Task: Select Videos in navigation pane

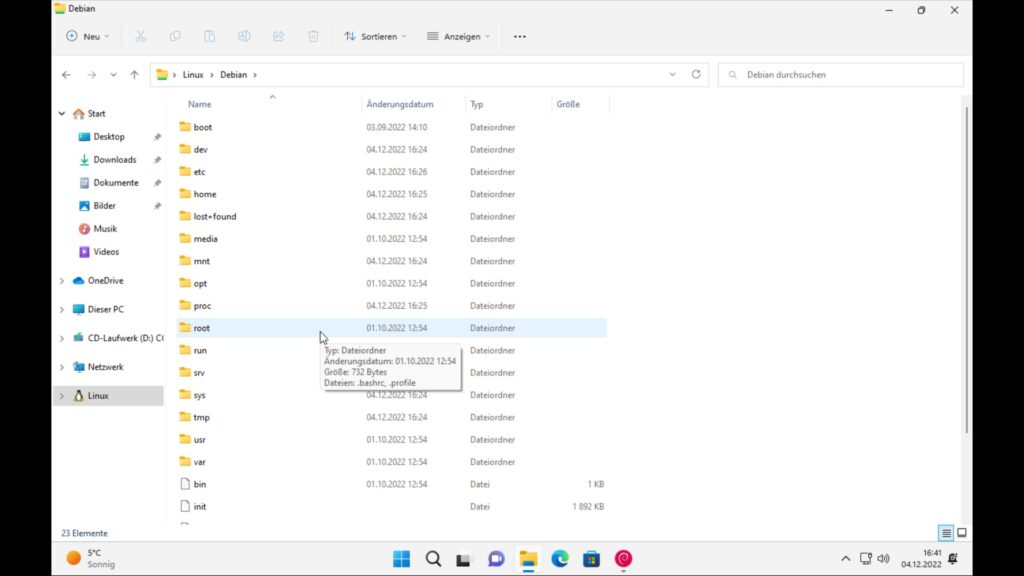Action: (108, 251)
